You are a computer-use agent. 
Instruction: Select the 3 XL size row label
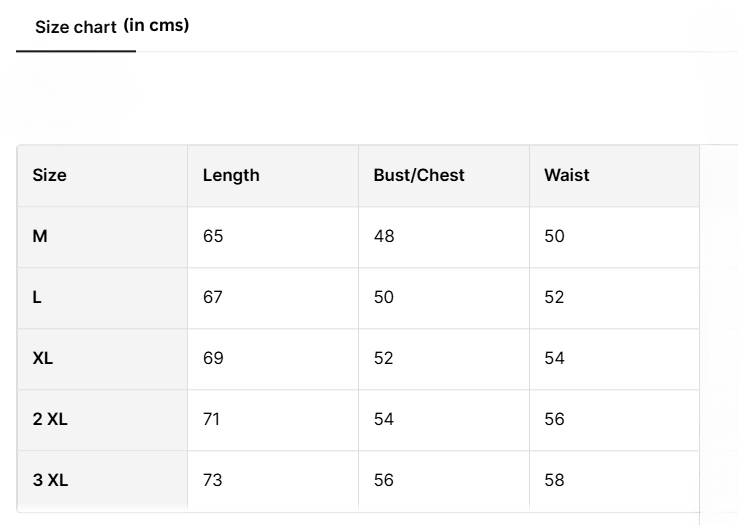pos(50,480)
